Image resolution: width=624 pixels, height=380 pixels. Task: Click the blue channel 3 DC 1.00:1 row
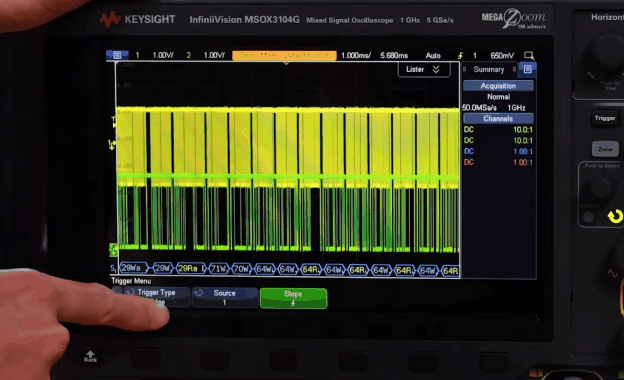pyautogui.click(x=498, y=151)
